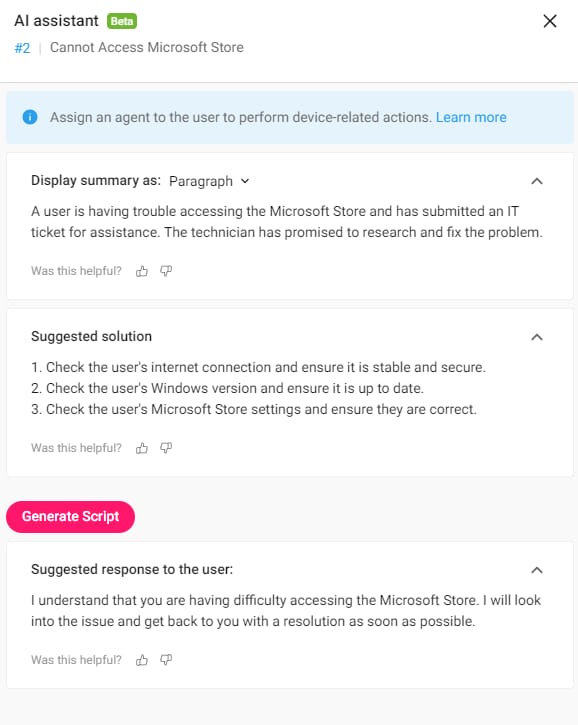Click the Cannot Access Microsoft Store title
The height and width of the screenshot is (725, 578).
[147, 47]
